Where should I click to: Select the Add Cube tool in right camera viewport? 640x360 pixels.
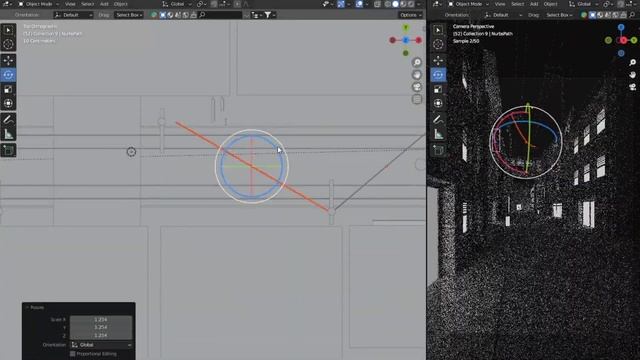[x=438, y=150]
